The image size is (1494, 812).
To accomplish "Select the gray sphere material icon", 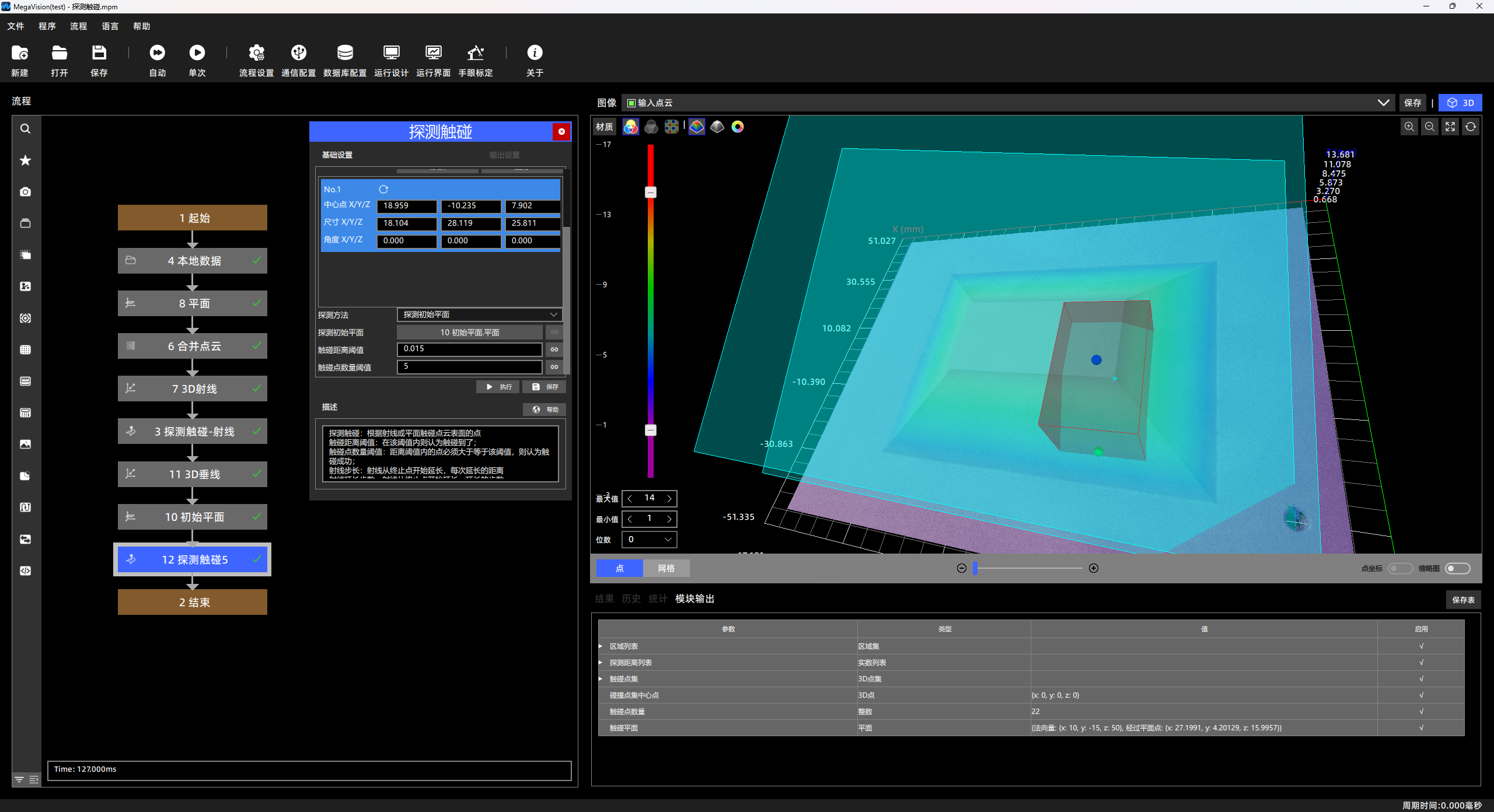I will coord(651,127).
